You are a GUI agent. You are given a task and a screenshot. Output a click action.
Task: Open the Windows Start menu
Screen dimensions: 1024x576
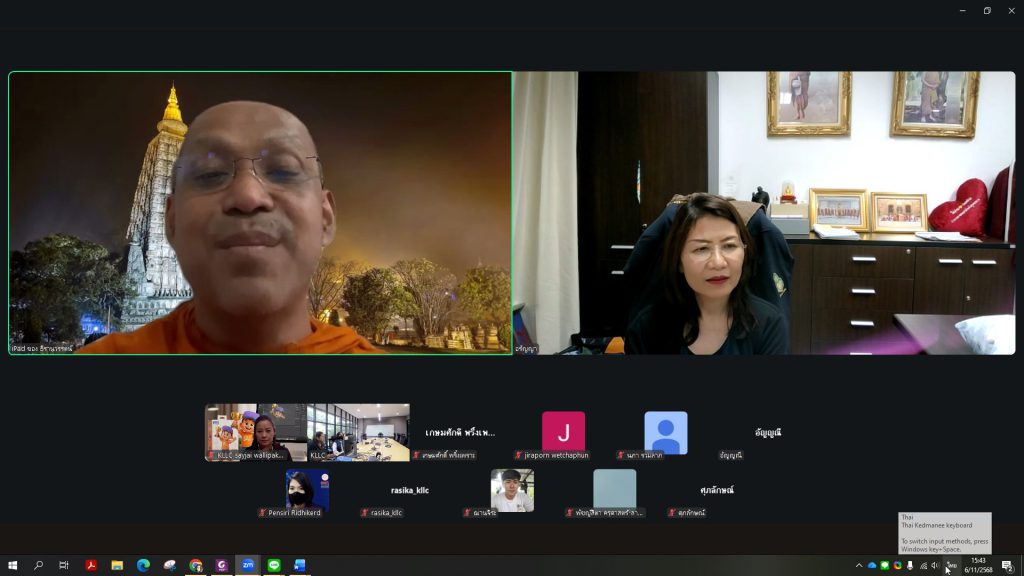(13, 565)
